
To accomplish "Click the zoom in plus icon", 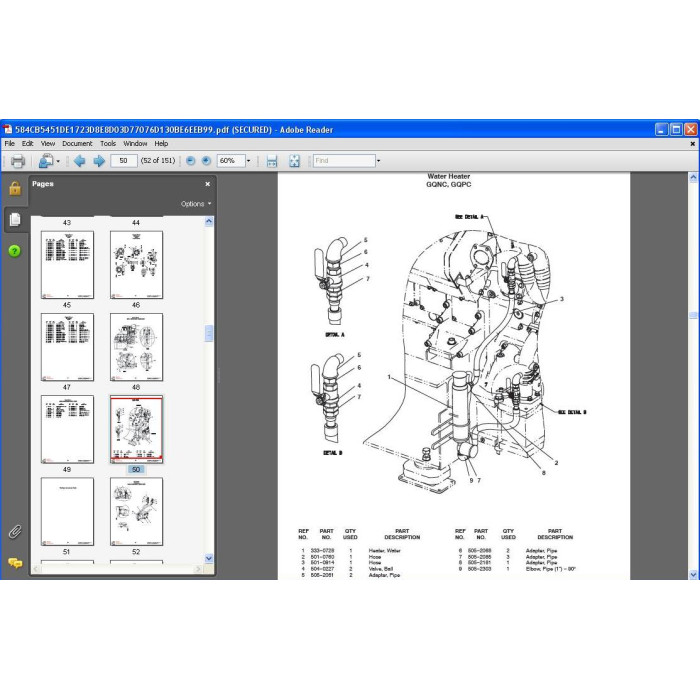I will (206, 161).
